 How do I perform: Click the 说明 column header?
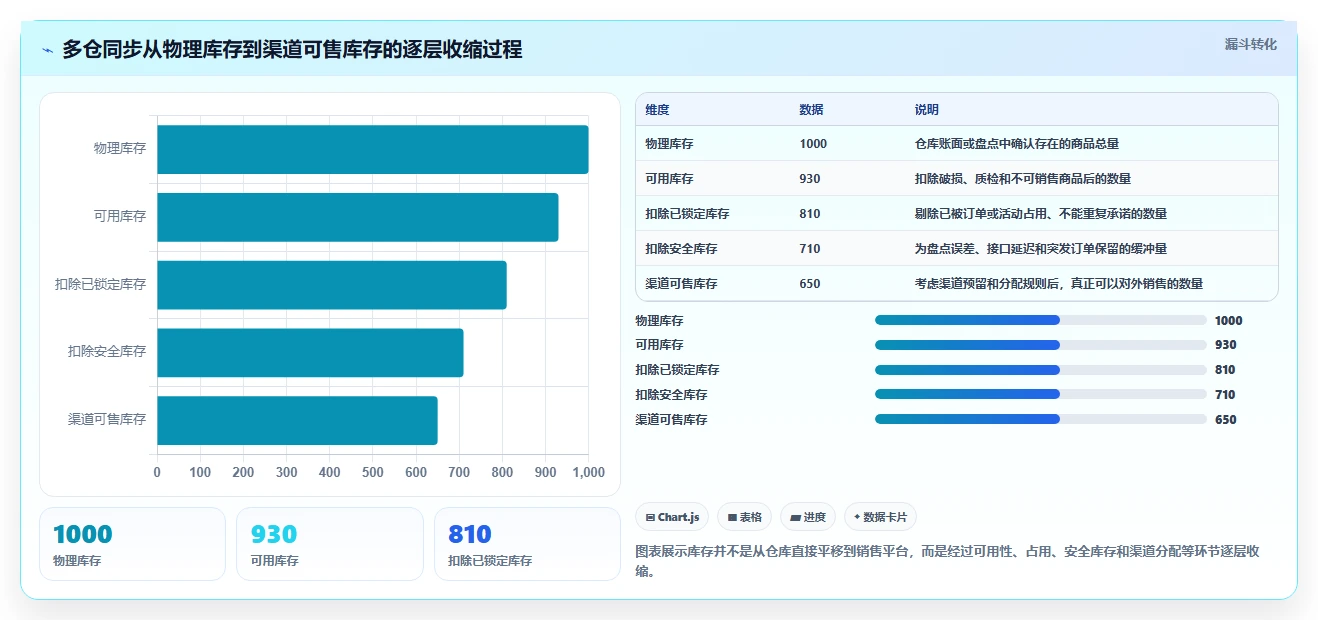coord(926,110)
